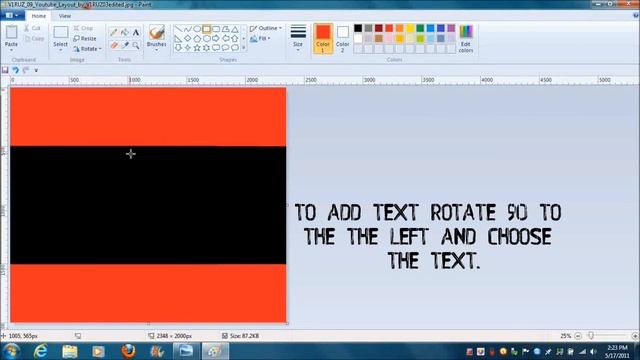The image size is (640, 360).
Task: Click the Paste clipboard icon
Action: 11,32
